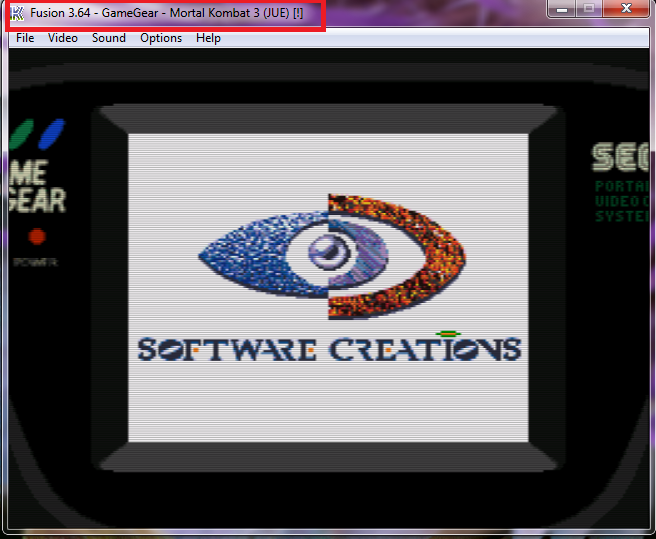Maximize the Fusion window
656x539 pixels.
(x=589, y=8)
